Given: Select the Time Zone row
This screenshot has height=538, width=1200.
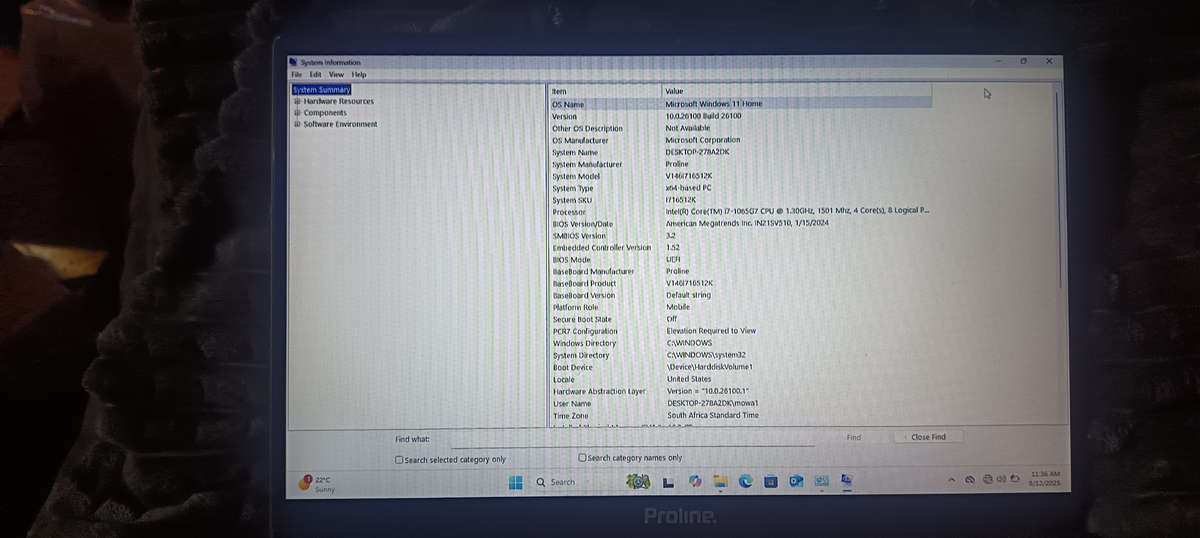Looking at the screenshot, I should [x=740, y=415].
